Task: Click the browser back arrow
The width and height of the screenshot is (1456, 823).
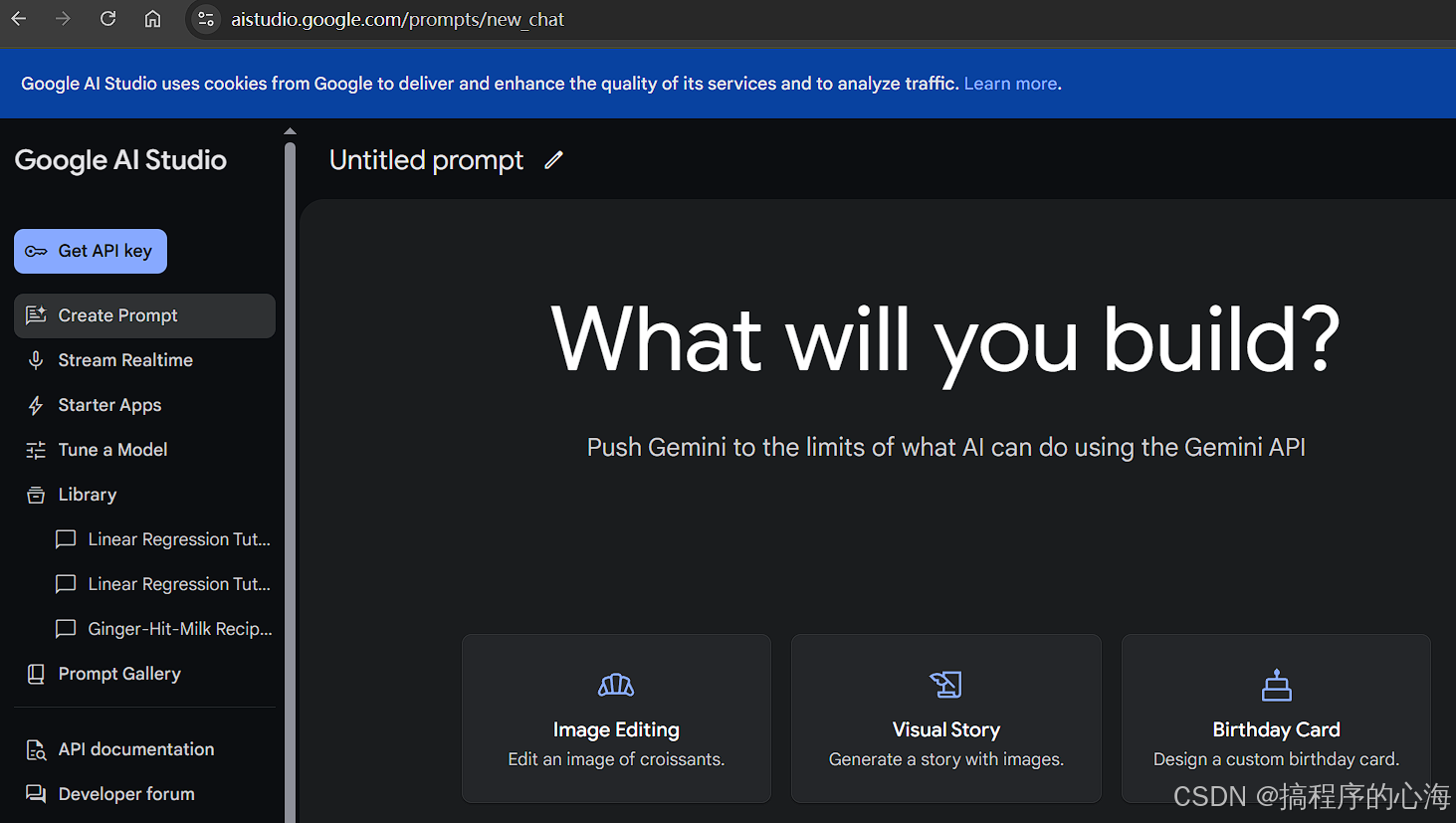Action: click(19, 19)
